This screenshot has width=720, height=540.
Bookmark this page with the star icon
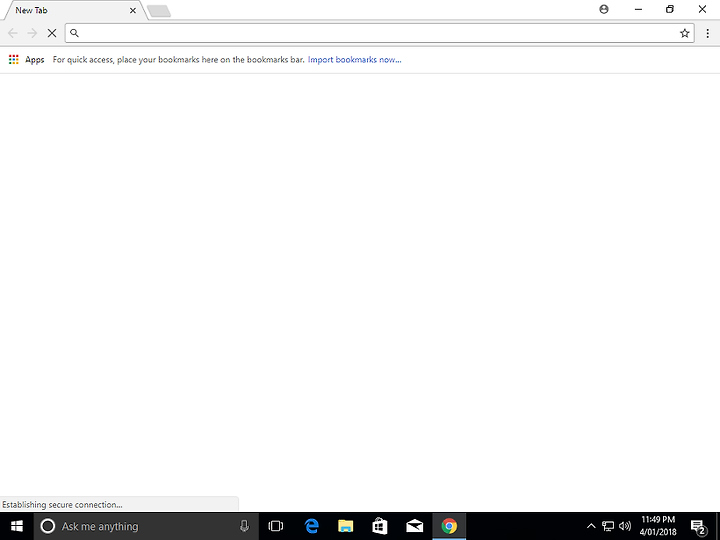pyautogui.click(x=685, y=33)
